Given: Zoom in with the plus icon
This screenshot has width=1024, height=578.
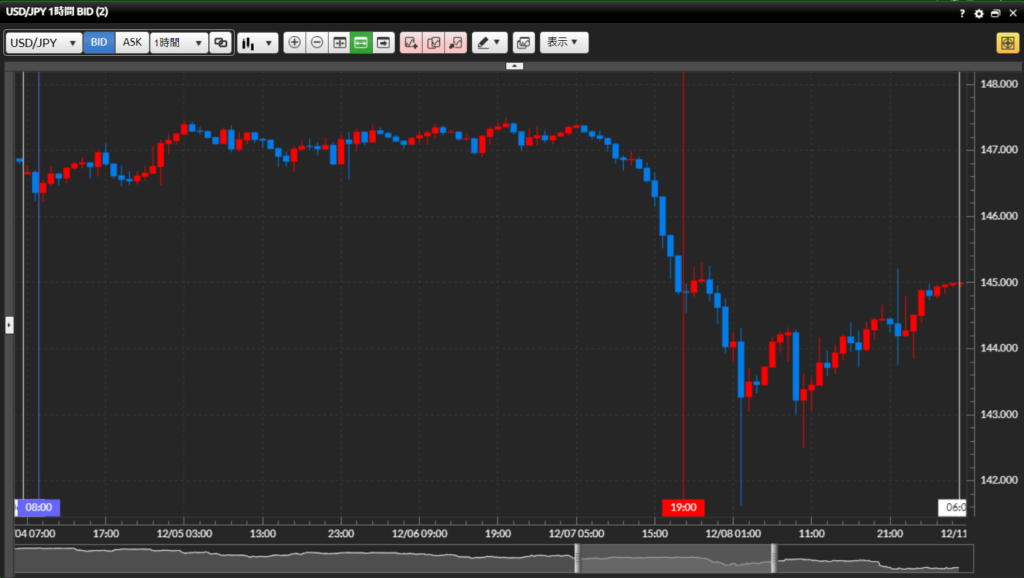Looking at the screenshot, I should pyautogui.click(x=294, y=43).
